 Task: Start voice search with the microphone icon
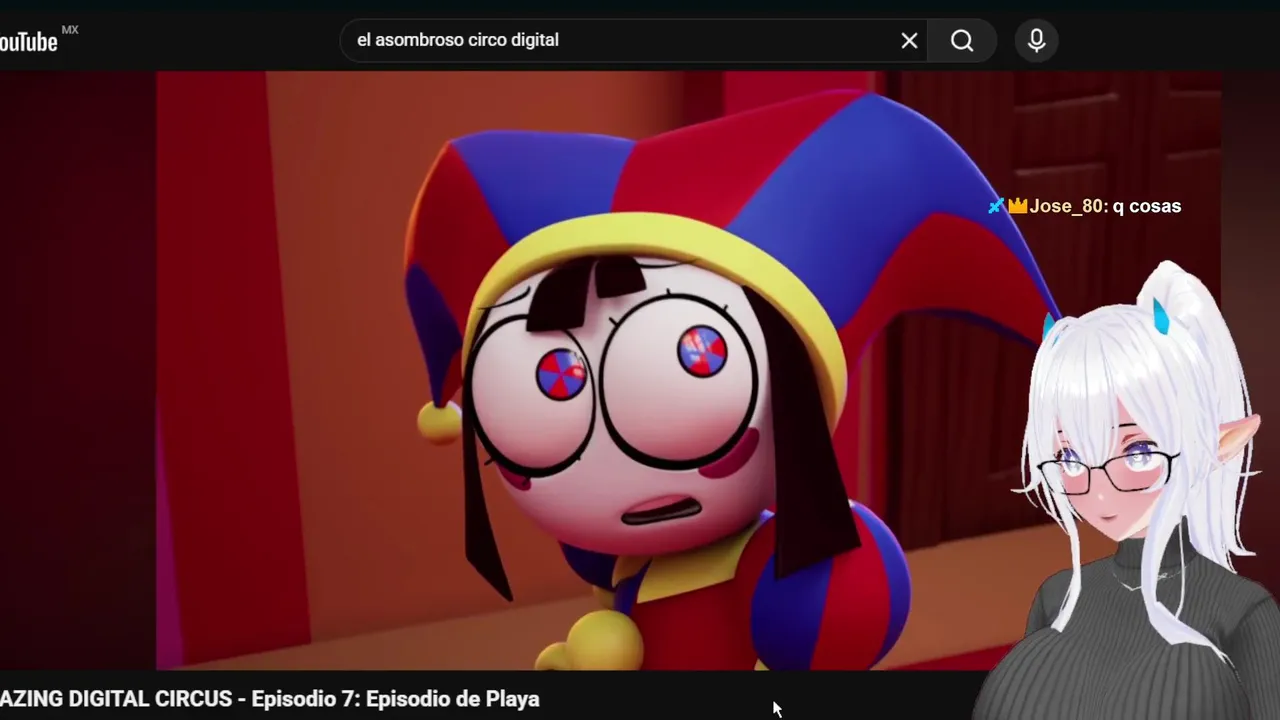point(1036,41)
